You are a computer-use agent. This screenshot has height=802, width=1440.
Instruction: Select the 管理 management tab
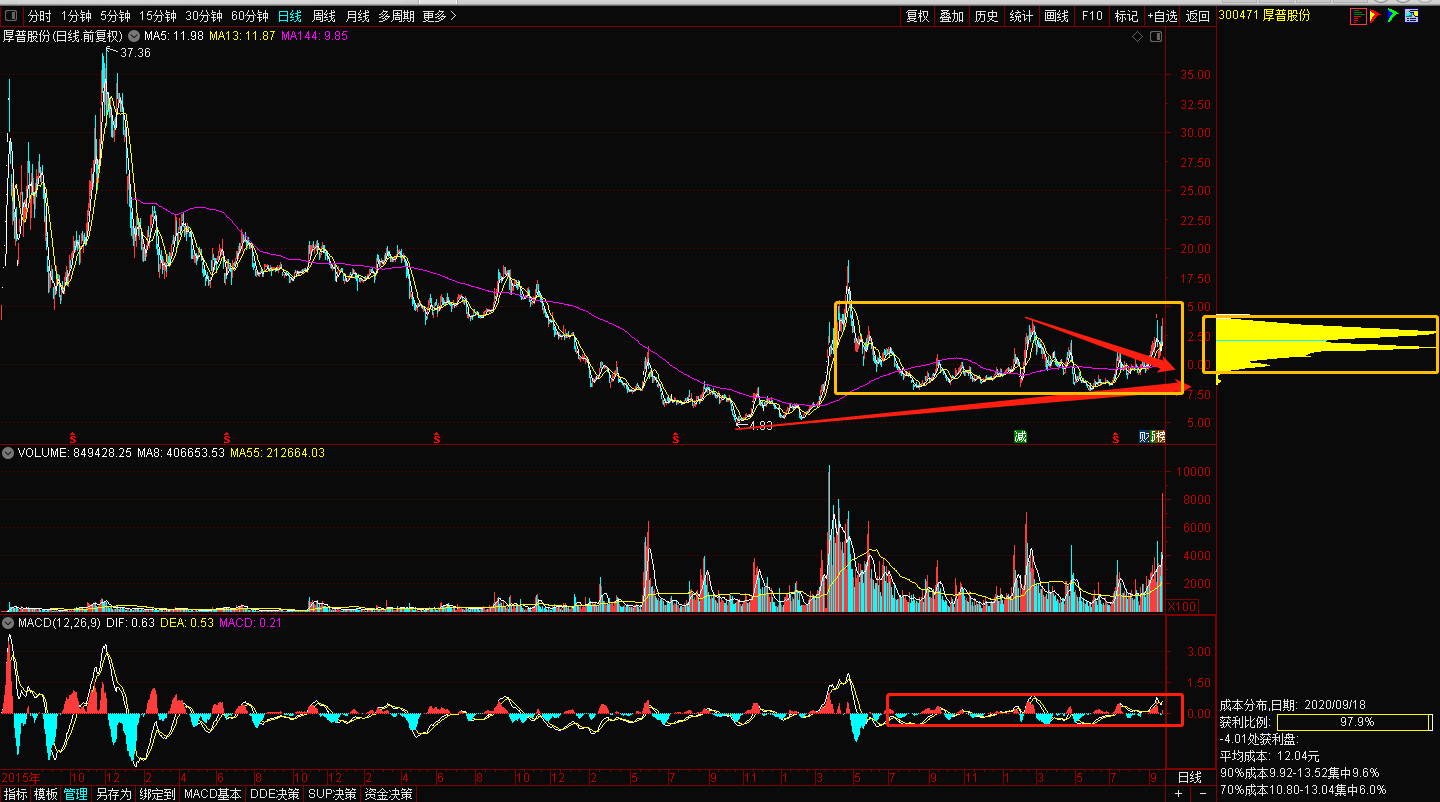(x=75, y=794)
